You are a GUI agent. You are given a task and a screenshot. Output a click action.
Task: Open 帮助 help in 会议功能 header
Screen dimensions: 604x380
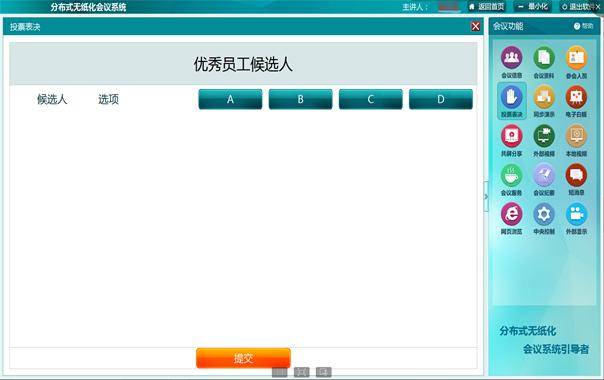point(584,26)
